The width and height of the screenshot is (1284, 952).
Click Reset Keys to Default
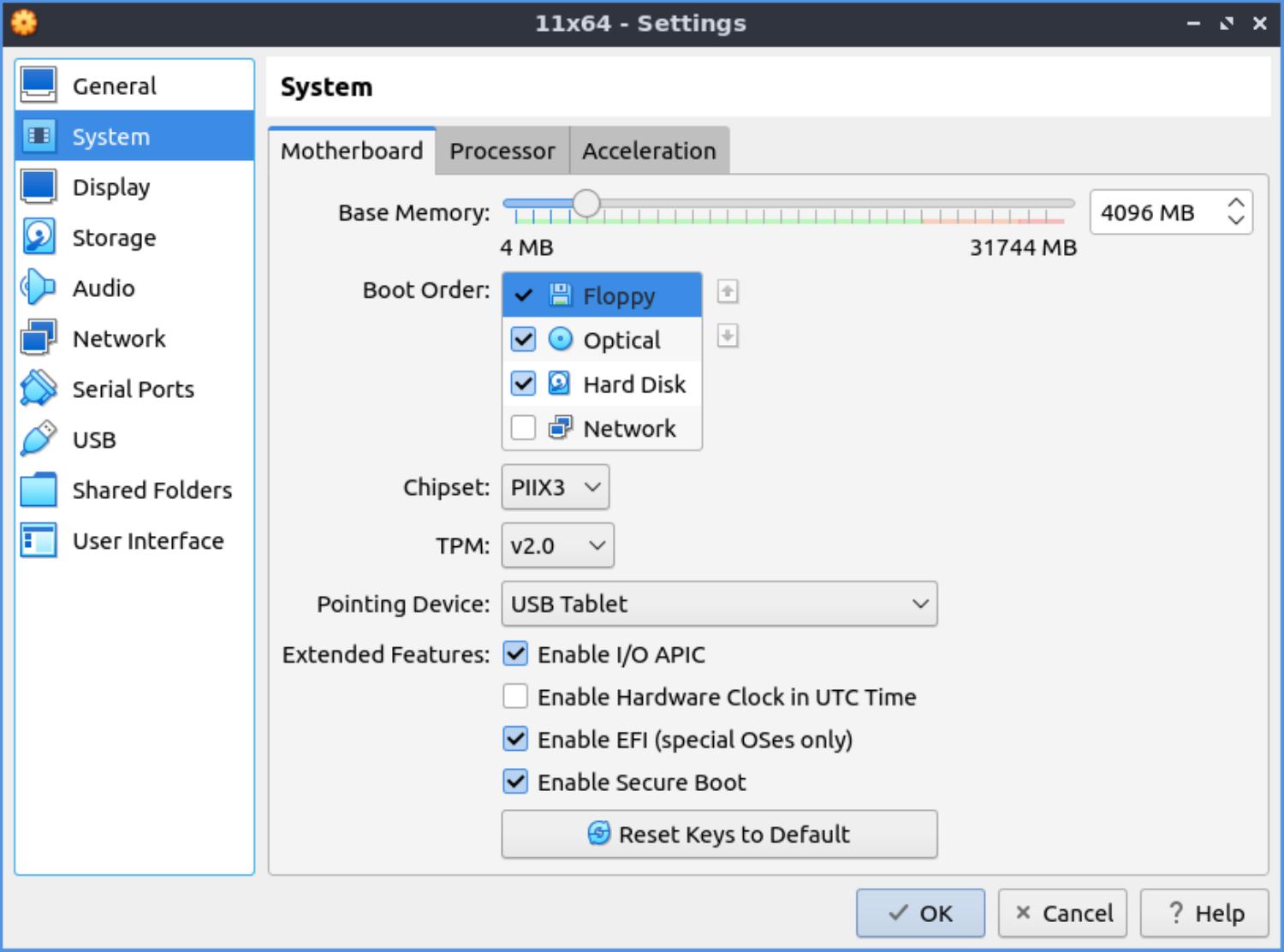[x=718, y=834]
